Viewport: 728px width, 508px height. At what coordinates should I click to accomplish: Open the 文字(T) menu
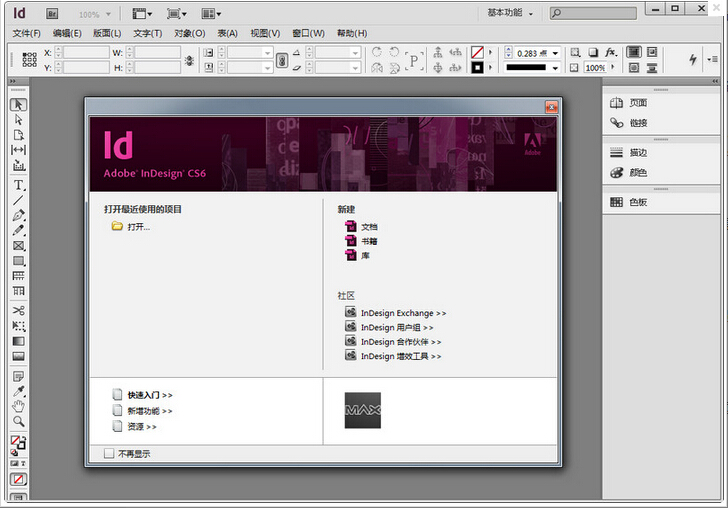click(148, 33)
